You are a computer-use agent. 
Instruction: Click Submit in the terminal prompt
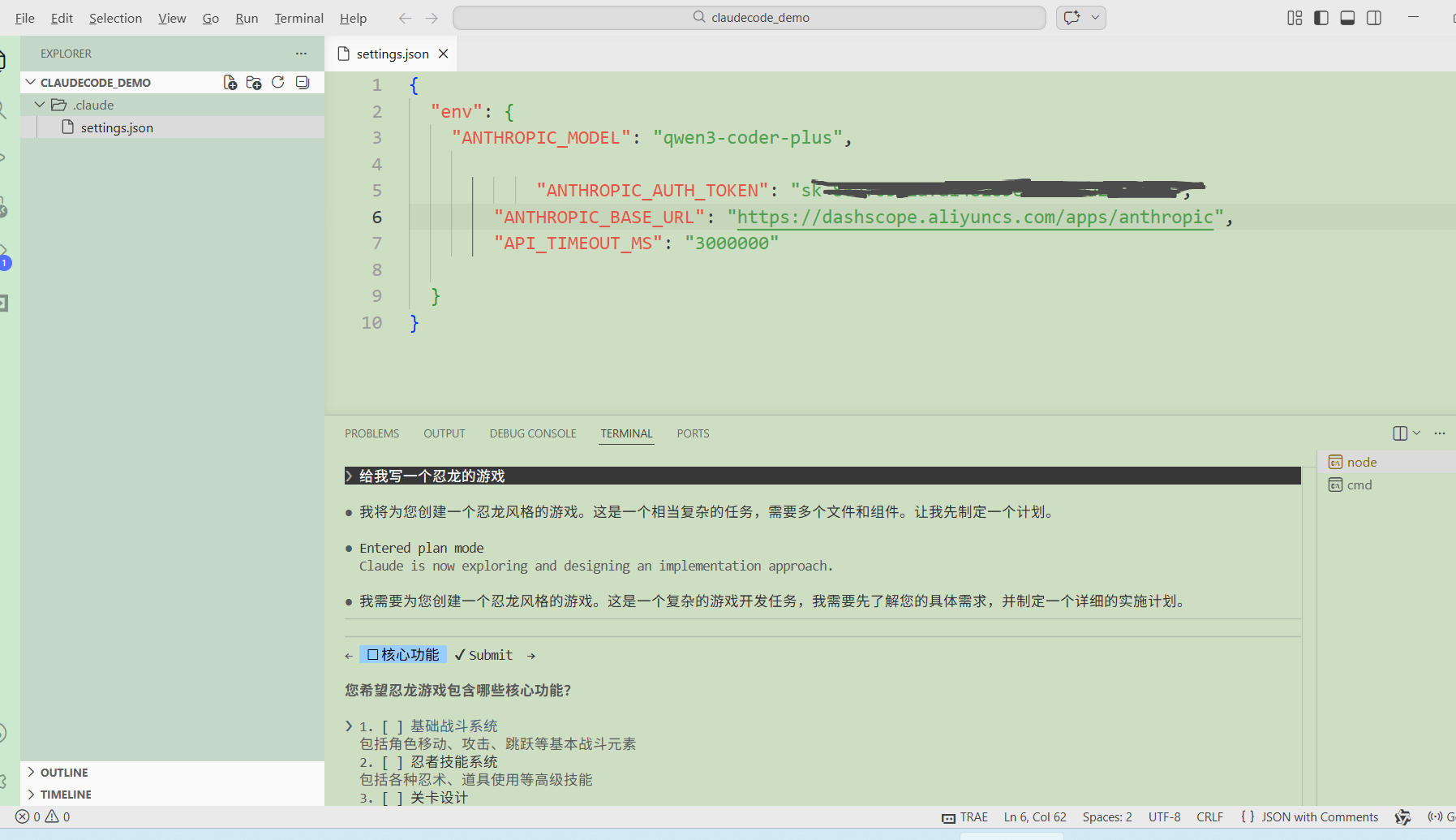click(x=483, y=655)
